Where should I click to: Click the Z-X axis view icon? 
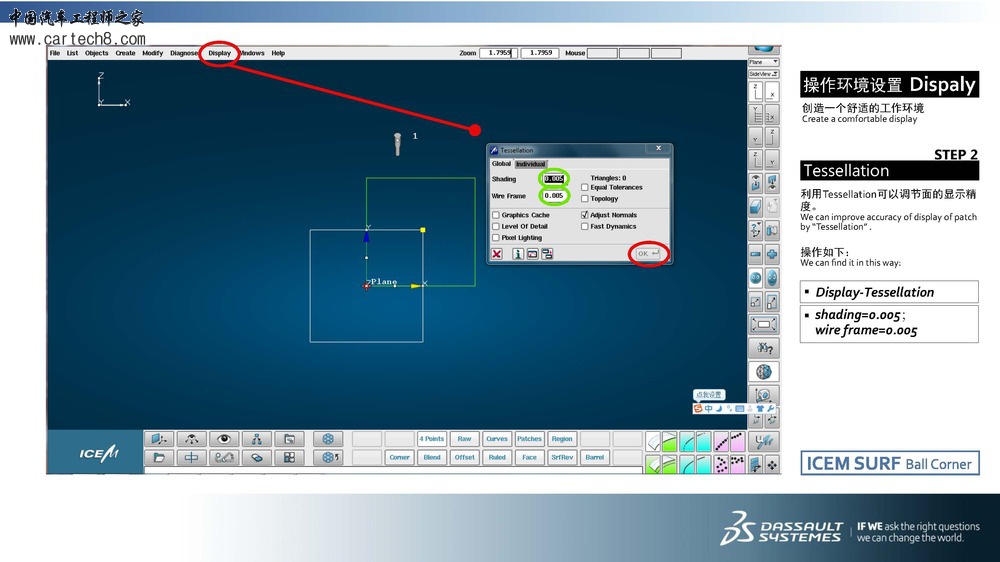(756, 93)
